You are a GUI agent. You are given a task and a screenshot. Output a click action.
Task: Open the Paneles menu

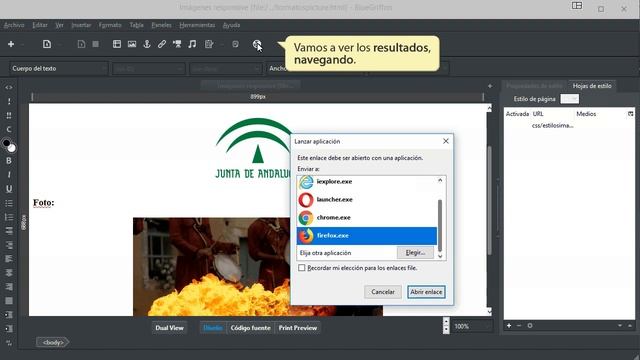(161, 25)
